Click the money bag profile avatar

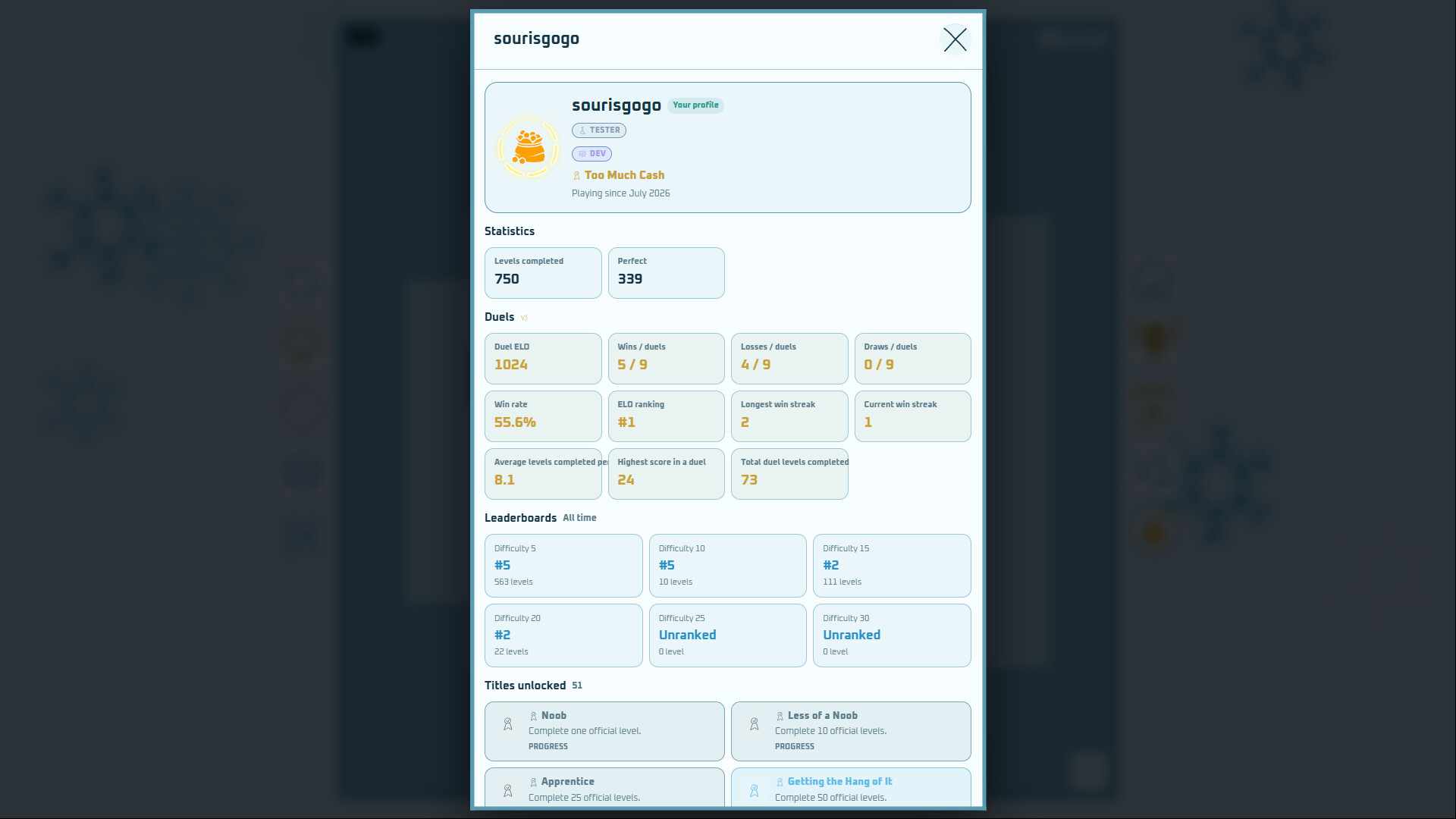click(x=529, y=147)
